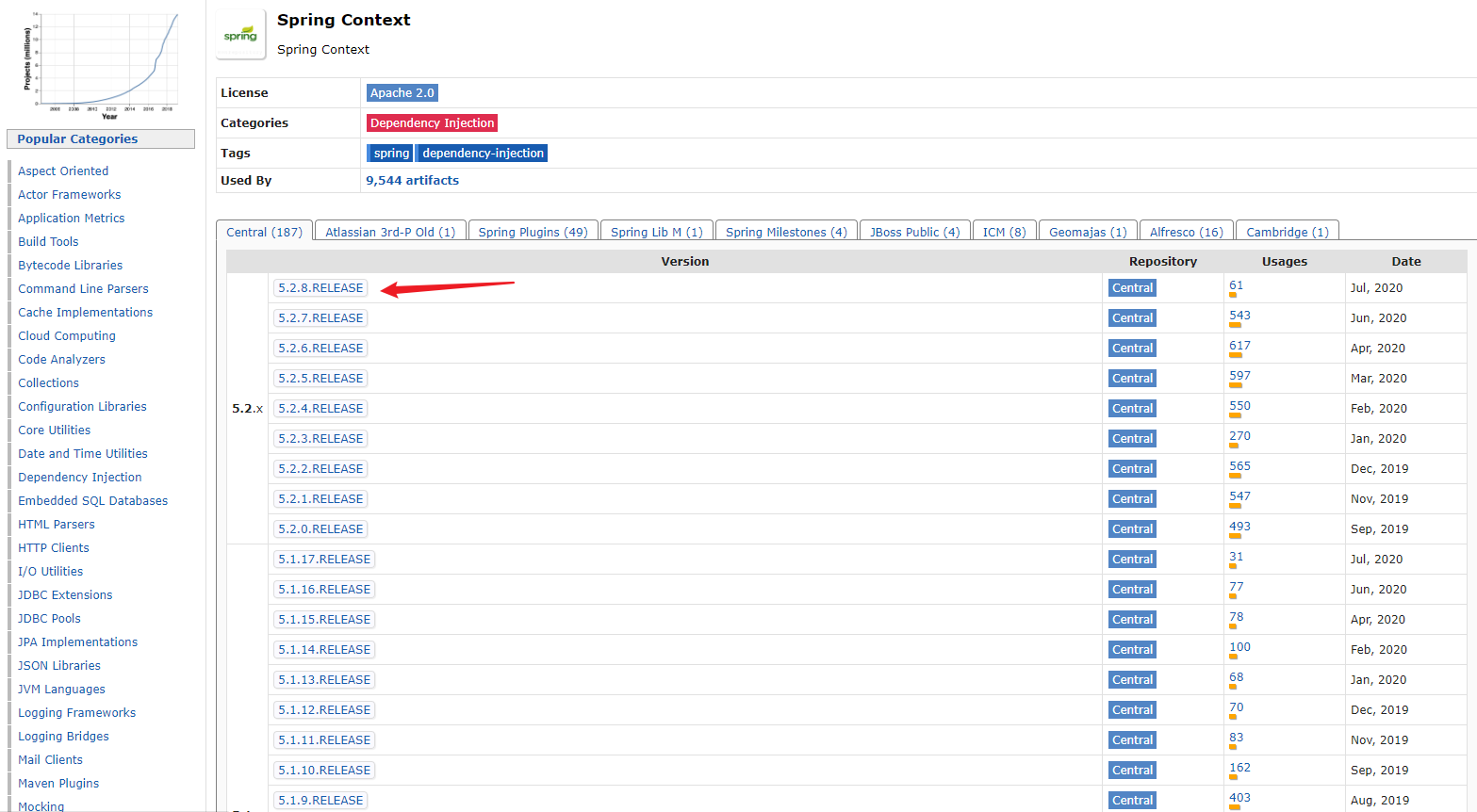Open version 5.1.9.RELEASE

coord(320,801)
